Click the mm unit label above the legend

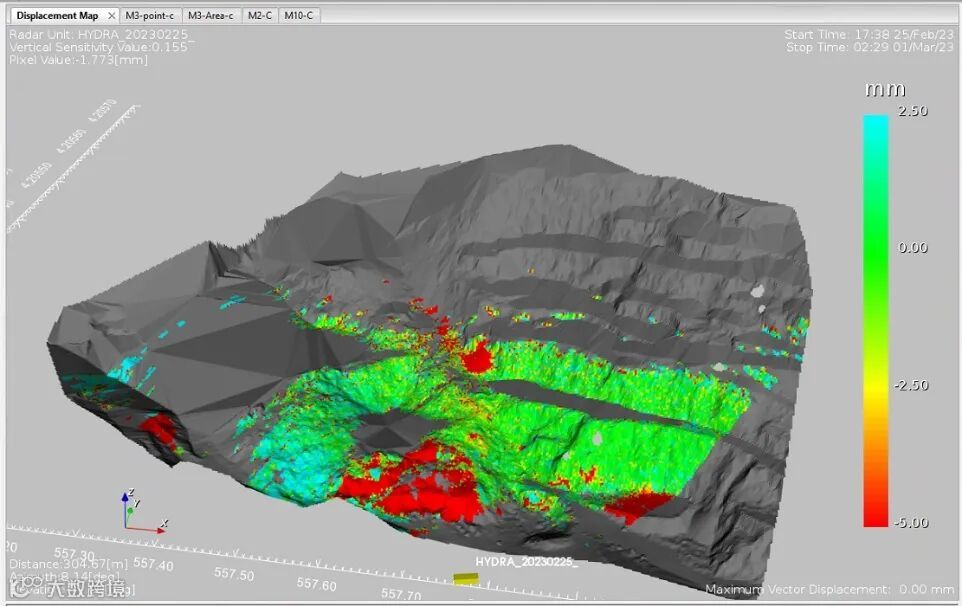pyautogui.click(x=884, y=90)
